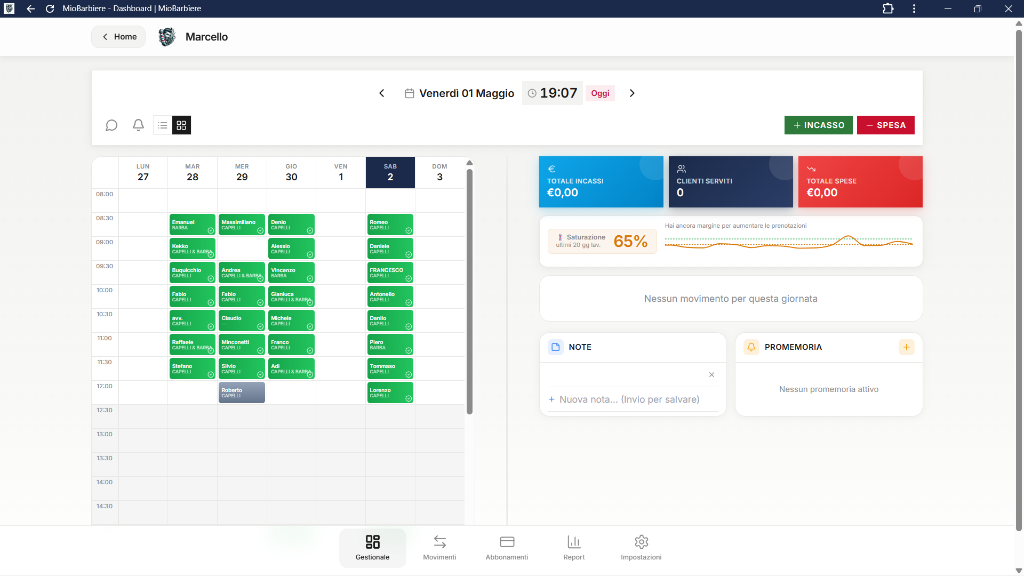Open the Impostazioni settings tab

(x=641, y=547)
